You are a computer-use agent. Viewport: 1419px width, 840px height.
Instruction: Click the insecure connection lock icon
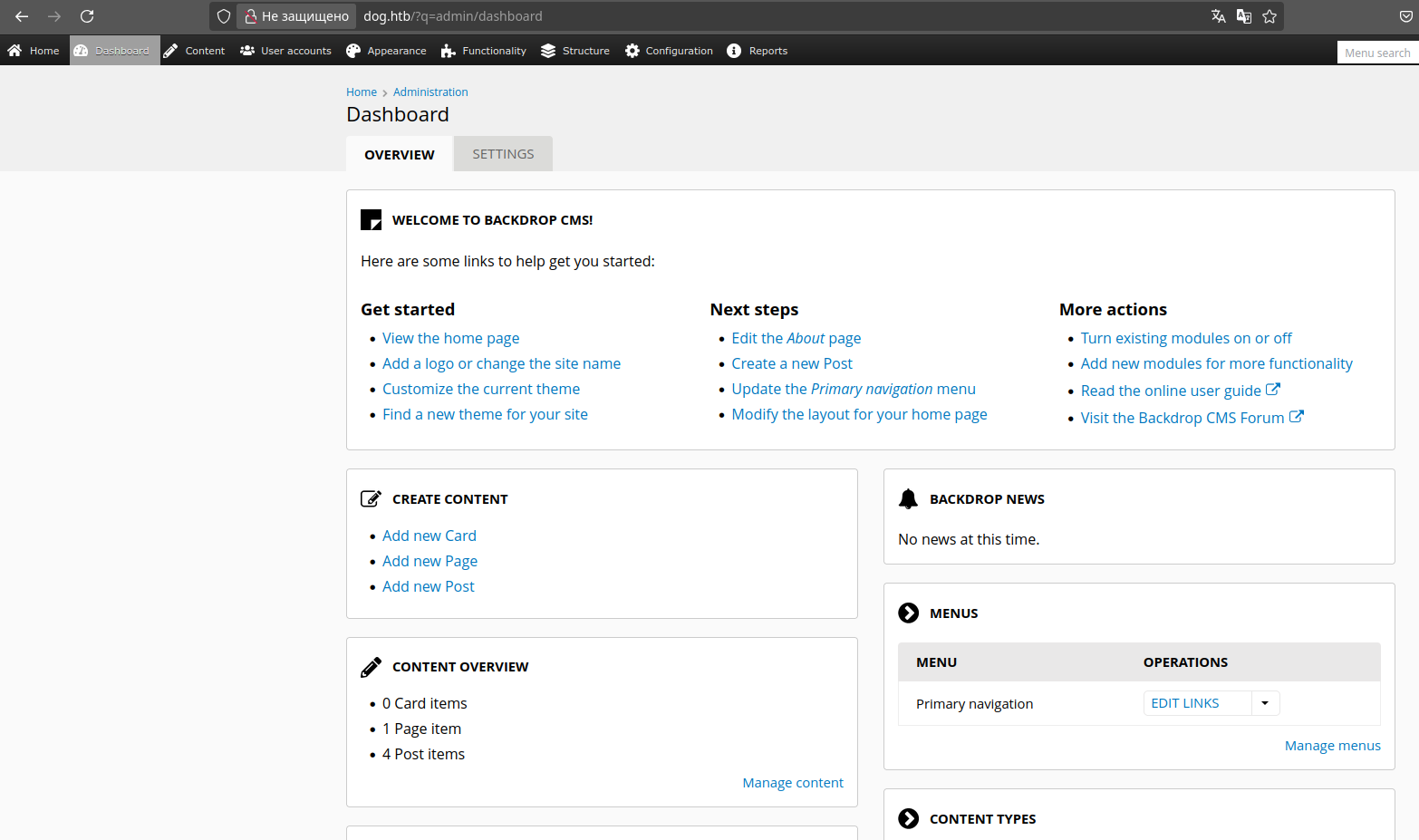pyautogui.click(x=251, y=16)
